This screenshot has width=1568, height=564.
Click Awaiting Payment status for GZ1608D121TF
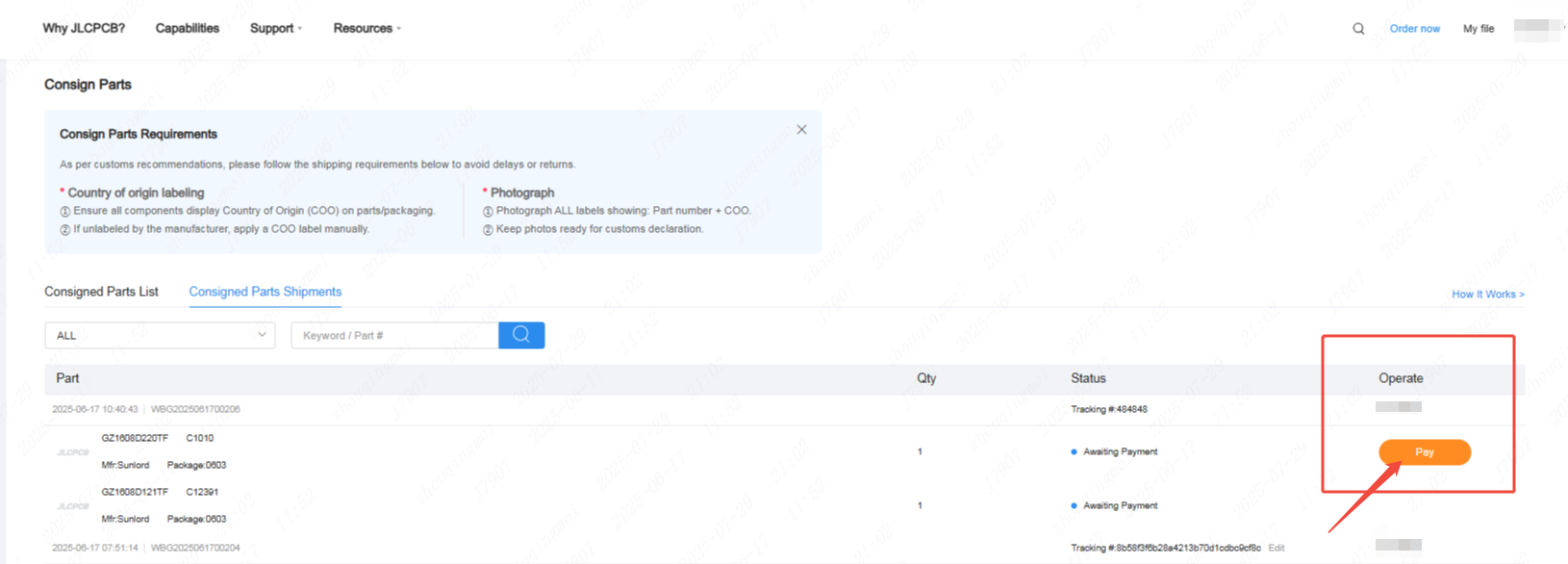pyautogui.click(x=1120, y=505)
